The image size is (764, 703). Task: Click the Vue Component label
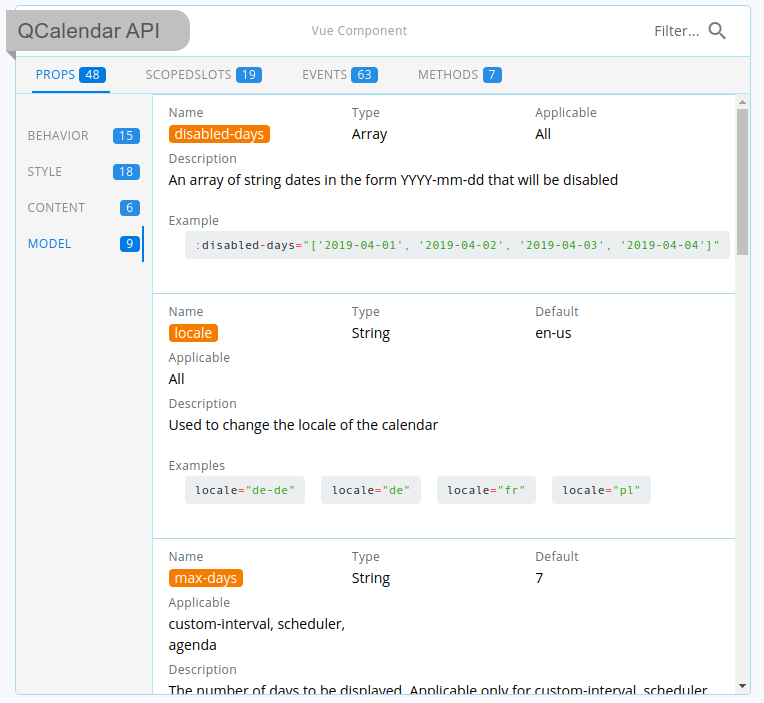point(359,31)
